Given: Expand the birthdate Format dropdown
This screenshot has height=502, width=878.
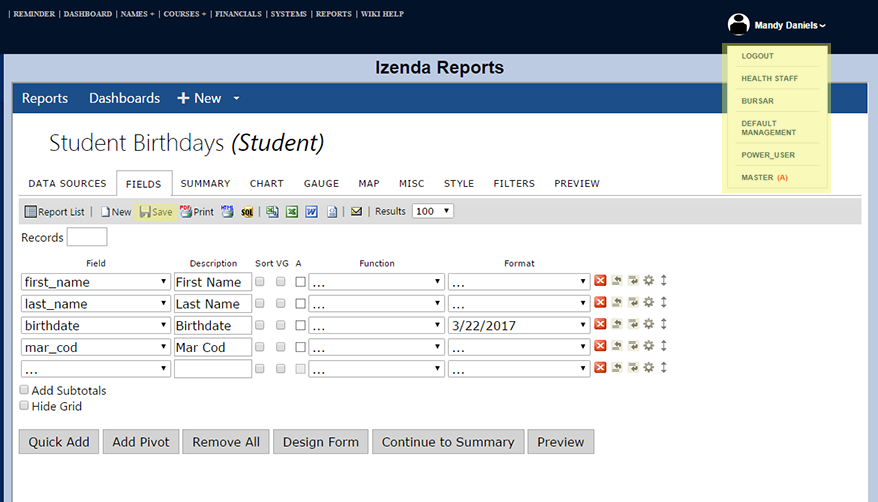Looking at the screenshot, I should tap(519, 326).
